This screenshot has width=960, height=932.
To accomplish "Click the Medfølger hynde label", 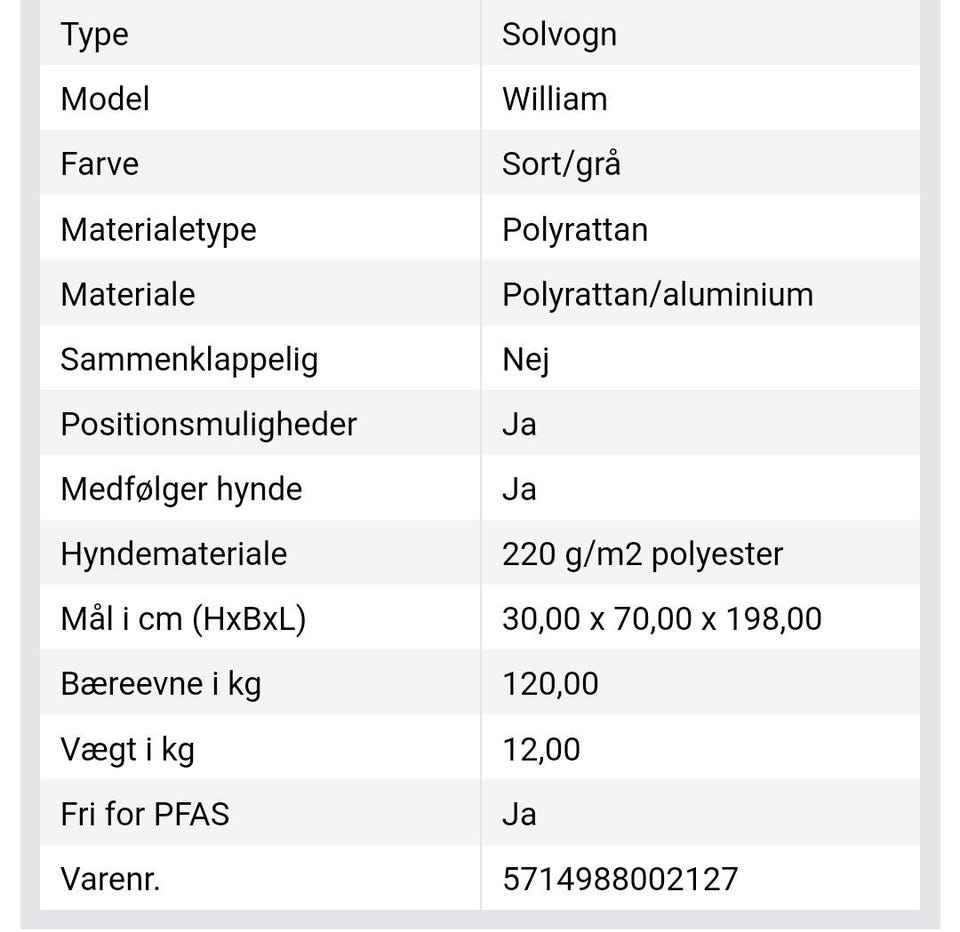I will pos(181,489).
